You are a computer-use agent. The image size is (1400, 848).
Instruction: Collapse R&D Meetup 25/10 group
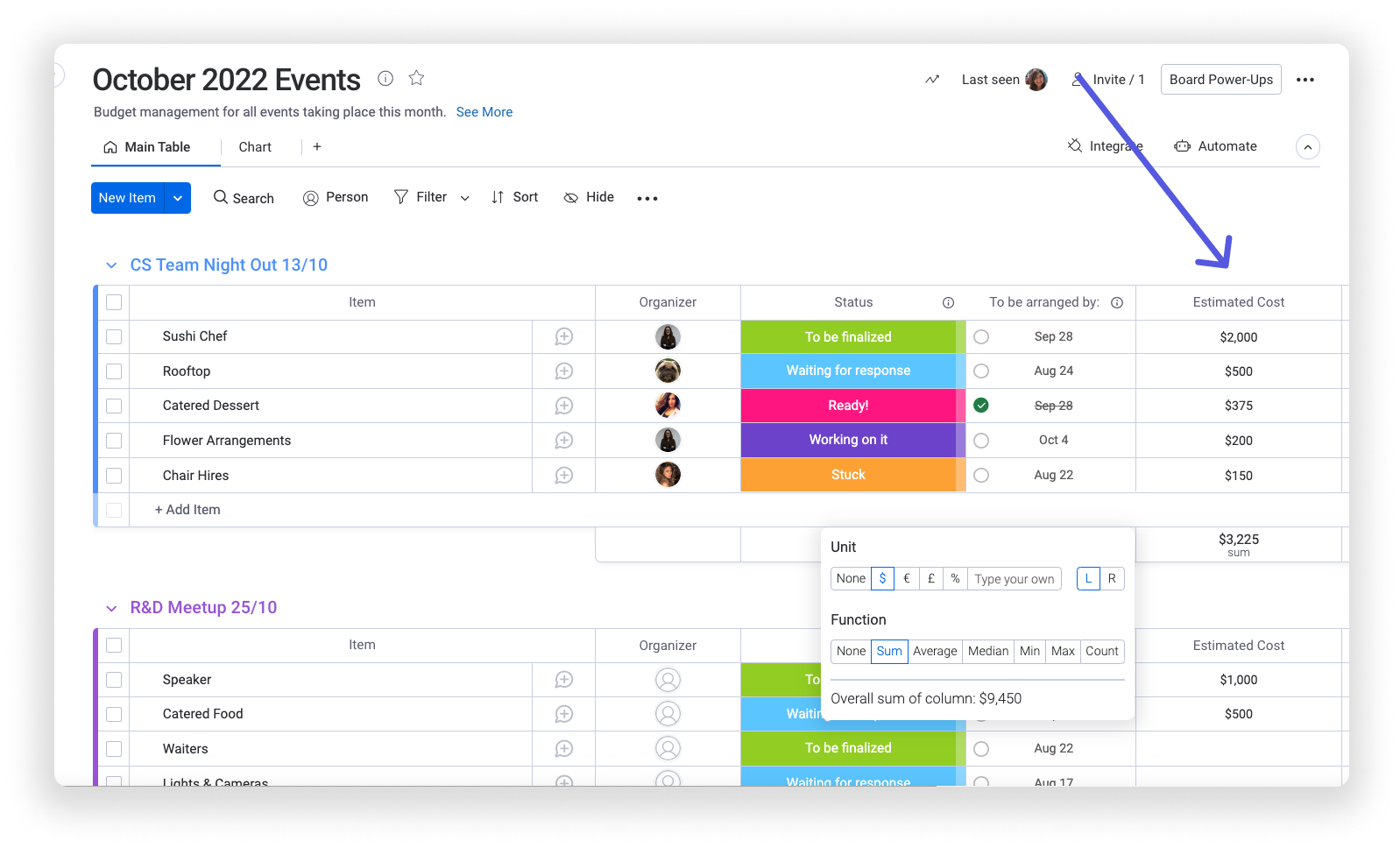111,608
